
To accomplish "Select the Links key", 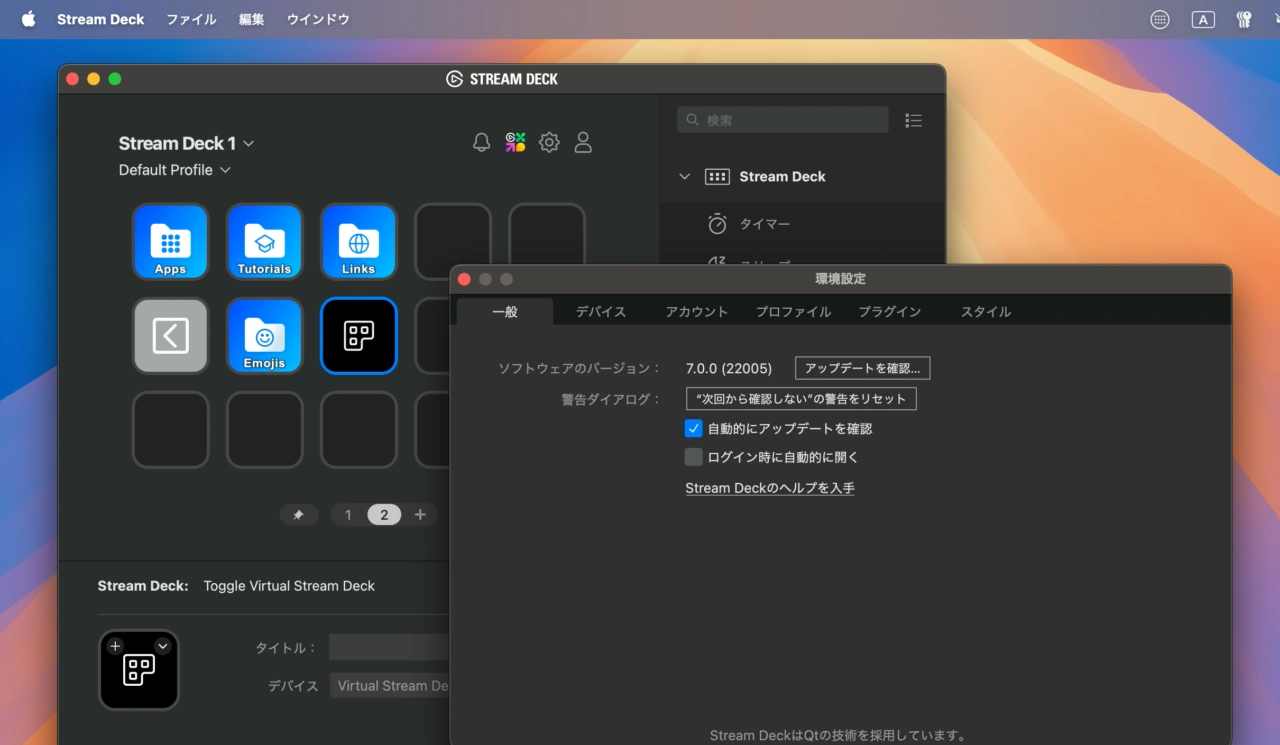I will point(358,241).
